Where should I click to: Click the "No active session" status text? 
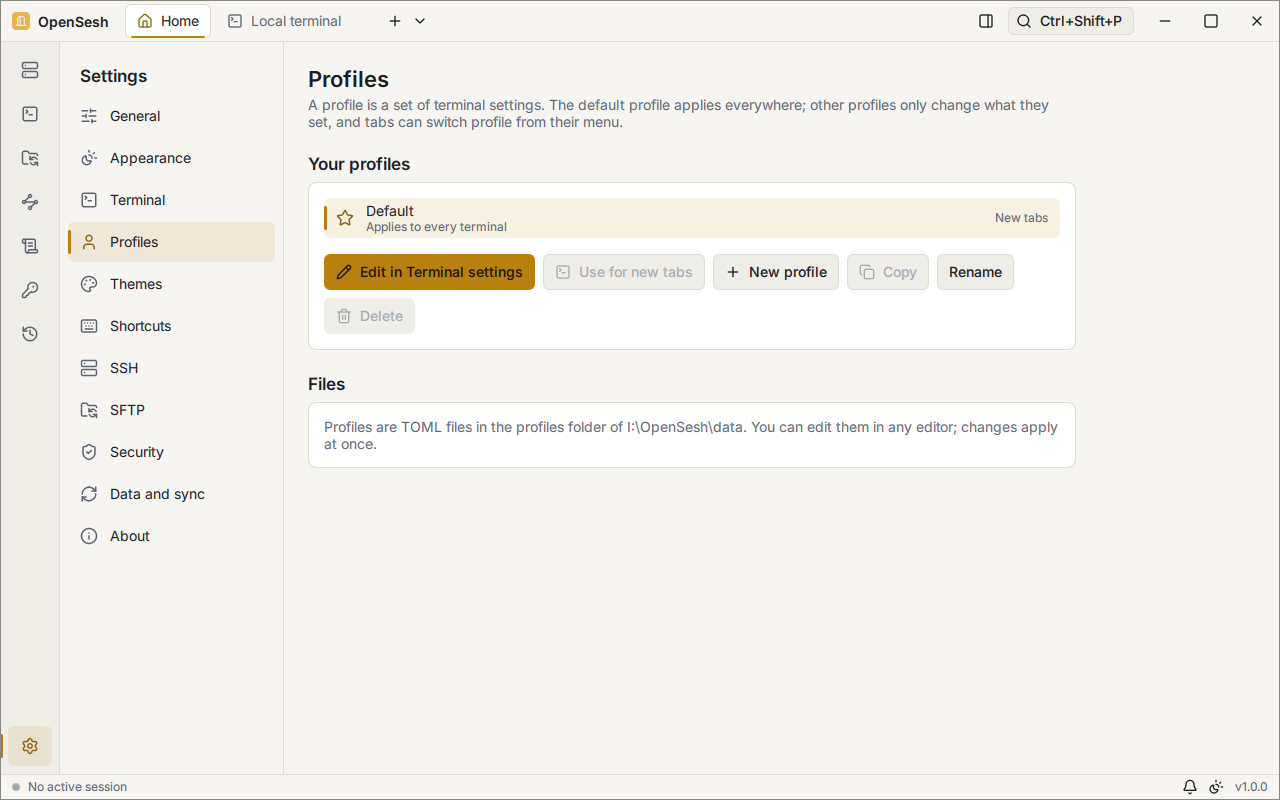[x=78, y=787]
